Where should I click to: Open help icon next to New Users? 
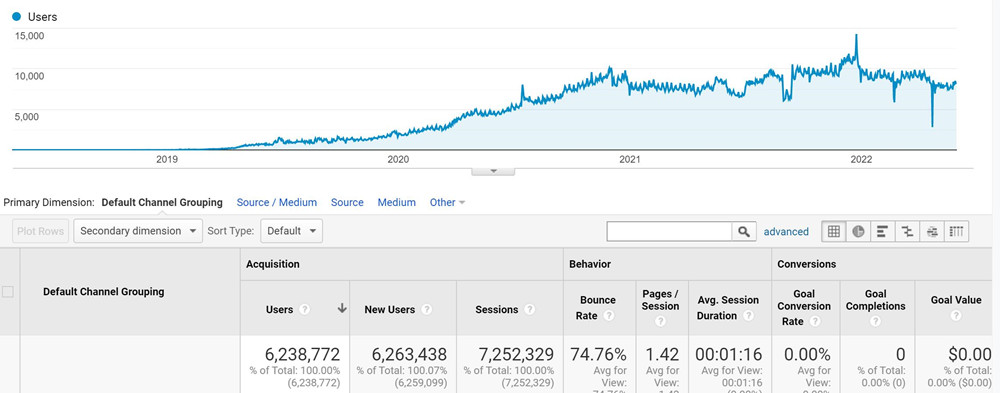(x=427, y=309)
